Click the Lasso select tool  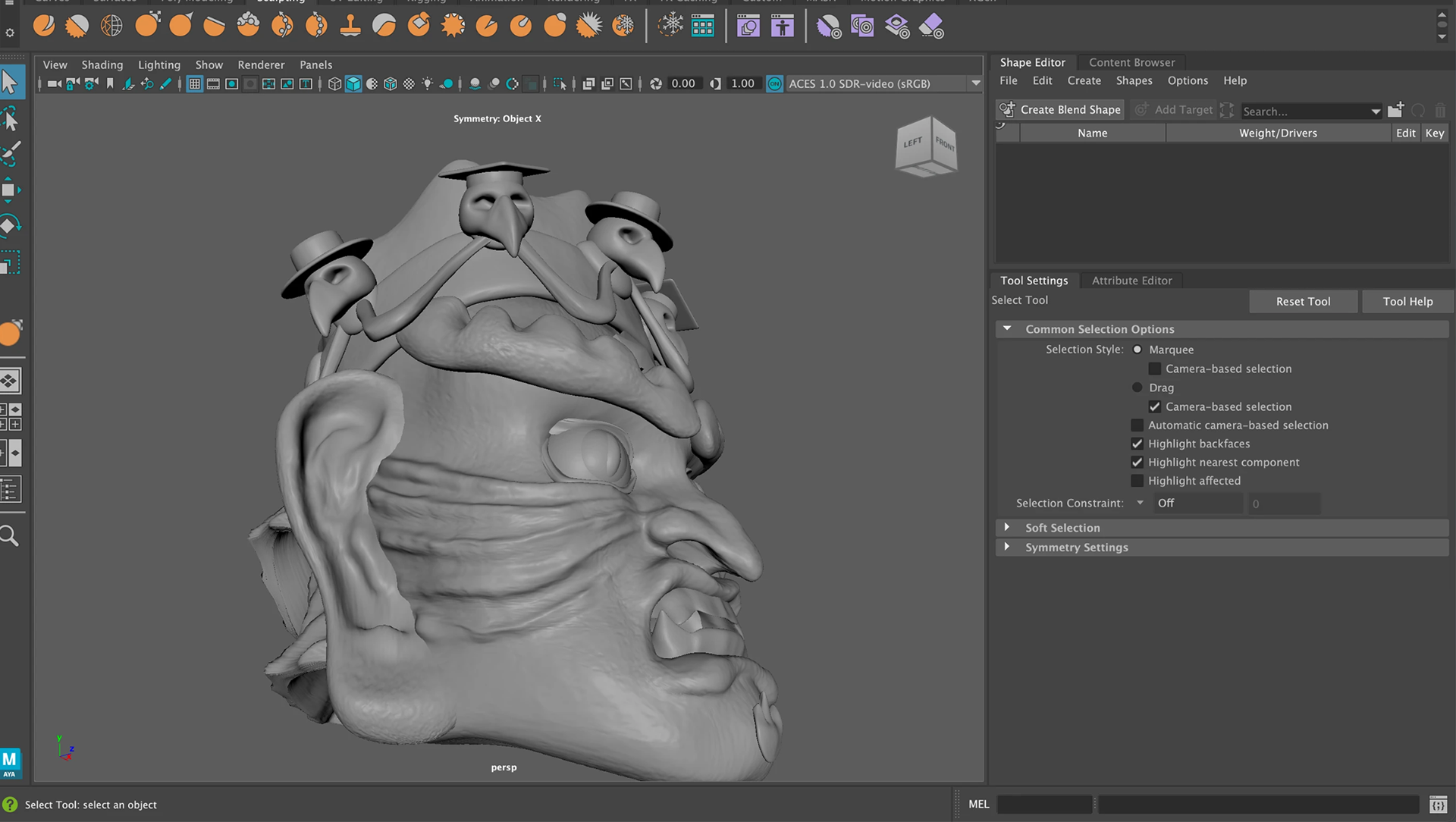[11, 119]
